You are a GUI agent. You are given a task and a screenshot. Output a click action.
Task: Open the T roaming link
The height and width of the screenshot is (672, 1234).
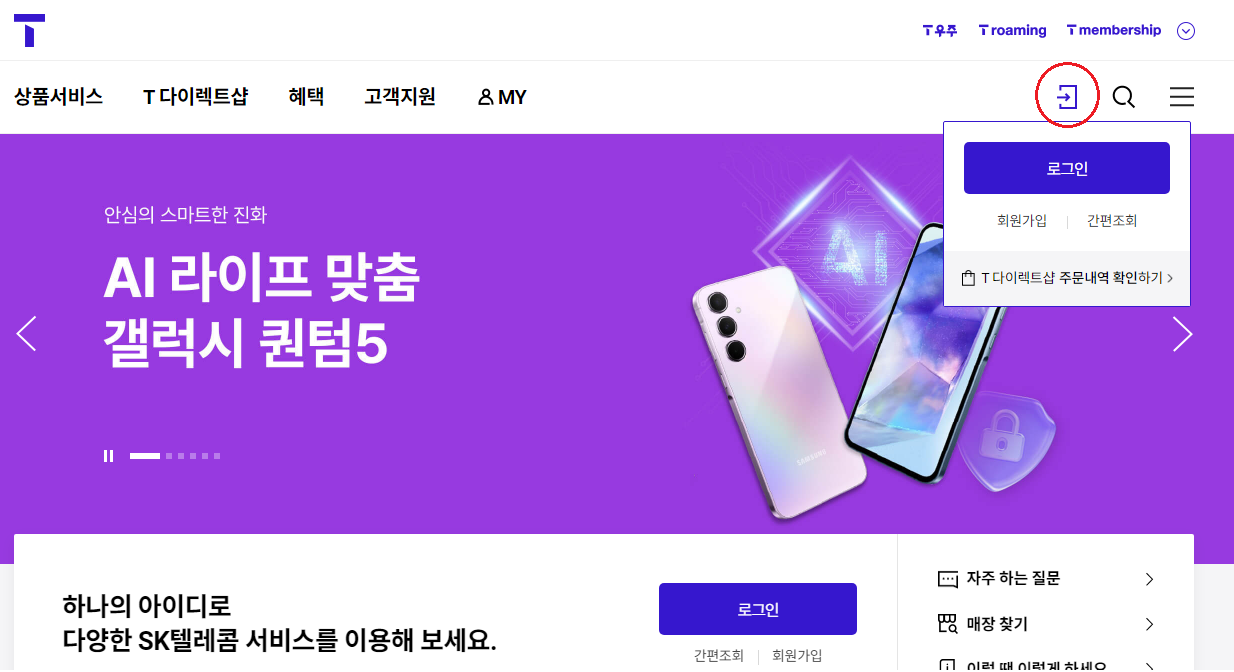pos(1012,30)
